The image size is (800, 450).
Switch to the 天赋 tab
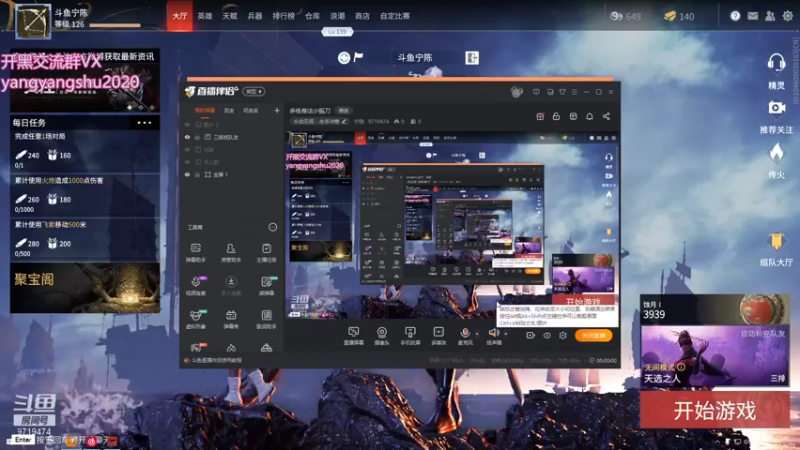[230, 16]
